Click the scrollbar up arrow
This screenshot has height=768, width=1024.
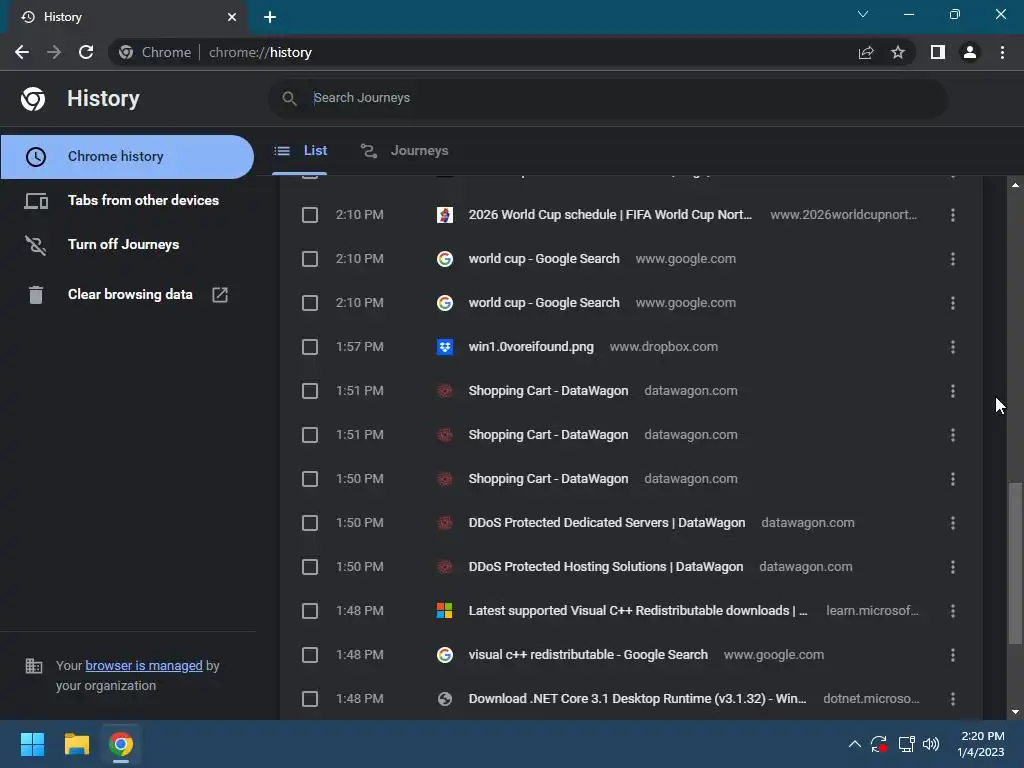(x=1015, y=185)
